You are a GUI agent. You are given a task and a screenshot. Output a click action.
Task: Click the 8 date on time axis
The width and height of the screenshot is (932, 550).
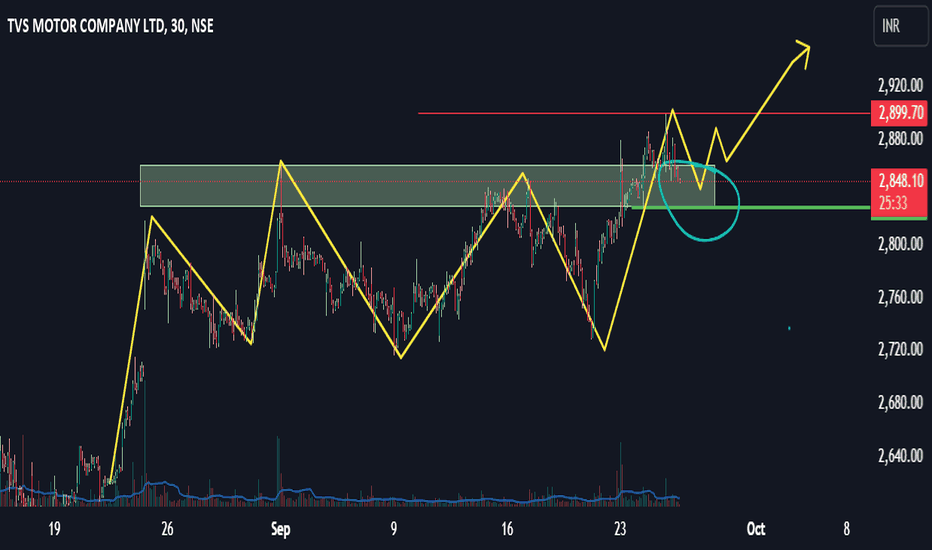pyautogui.click(x=846, y=529)
